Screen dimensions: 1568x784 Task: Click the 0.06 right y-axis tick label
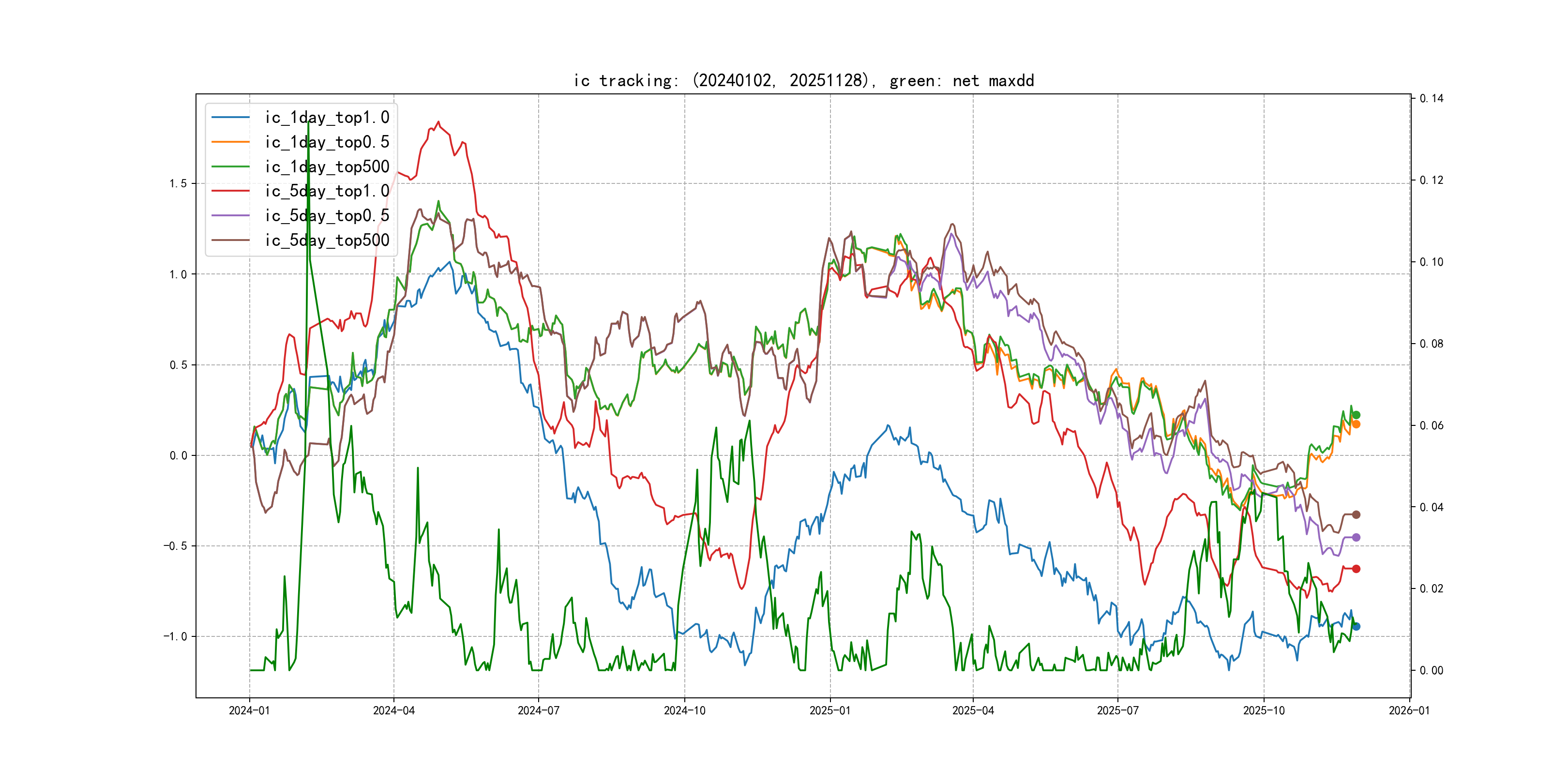pyautogui.click(x=1431, y=425)
